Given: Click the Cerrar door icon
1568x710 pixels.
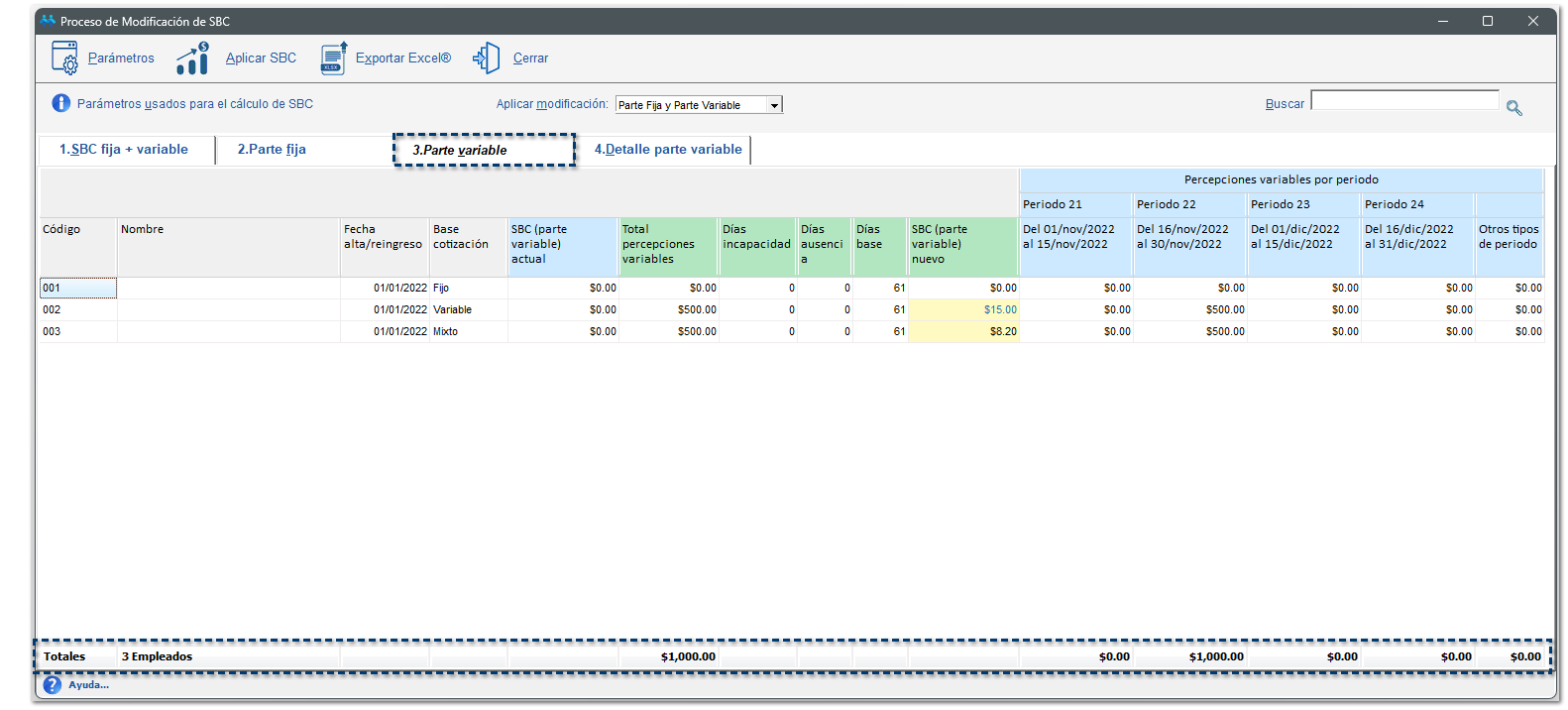Looking at the screenshot, I should click(487, 59).
